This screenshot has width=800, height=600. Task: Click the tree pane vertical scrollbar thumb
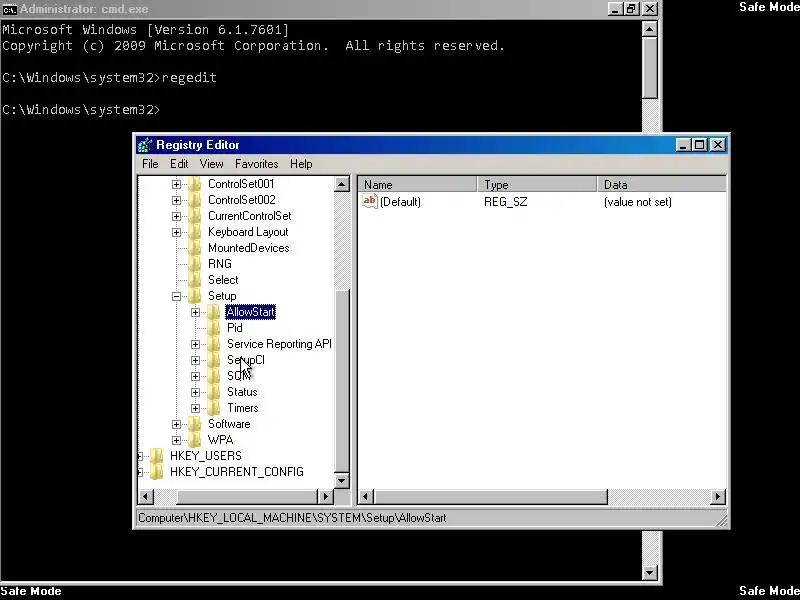click(x=342, y=381)
